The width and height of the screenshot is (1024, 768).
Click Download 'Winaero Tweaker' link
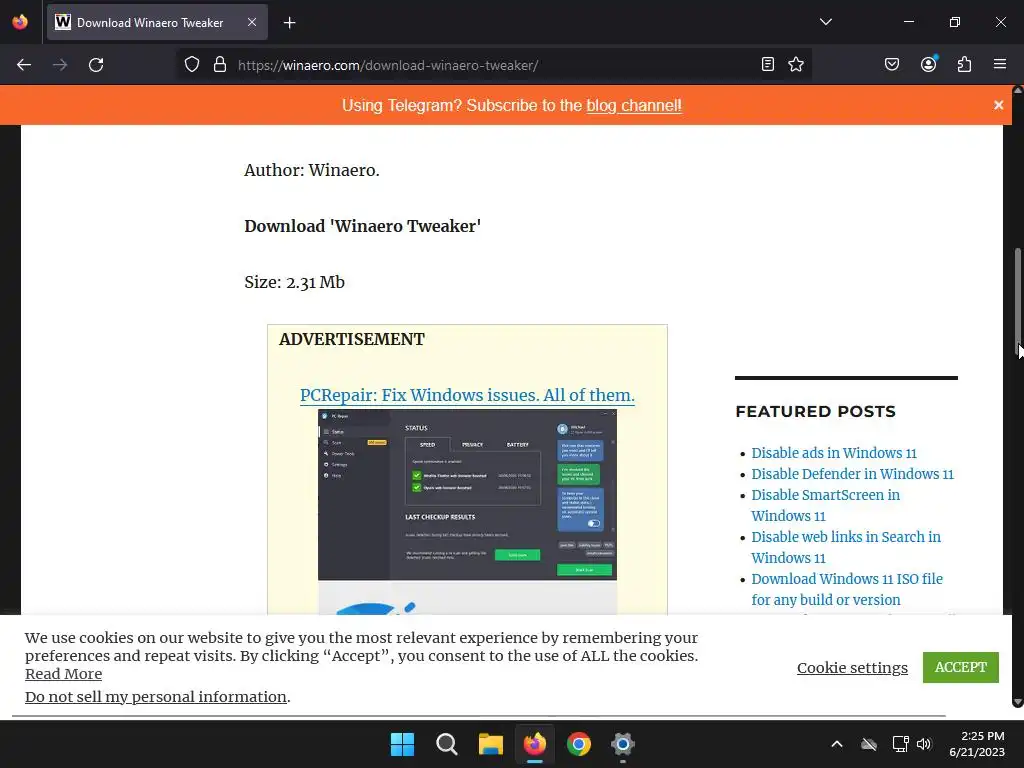(362, 226)
